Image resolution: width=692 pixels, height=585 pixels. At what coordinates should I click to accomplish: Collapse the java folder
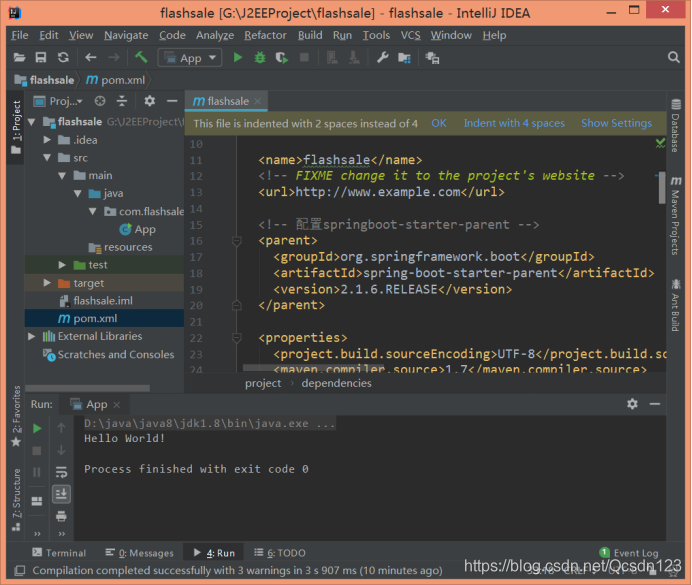[x=78, y=193]
